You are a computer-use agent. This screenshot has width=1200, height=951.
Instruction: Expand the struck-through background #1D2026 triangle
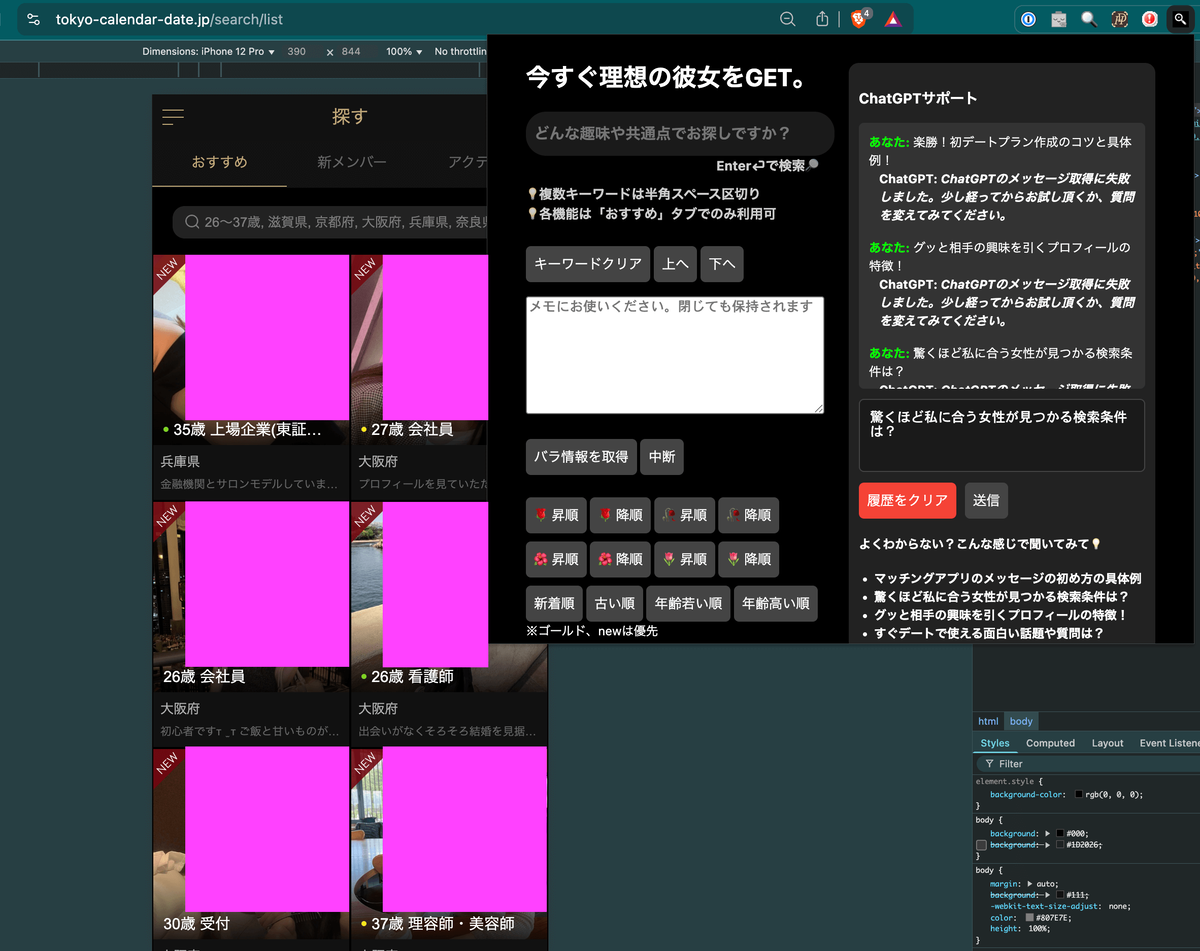tap(1048, 845)
